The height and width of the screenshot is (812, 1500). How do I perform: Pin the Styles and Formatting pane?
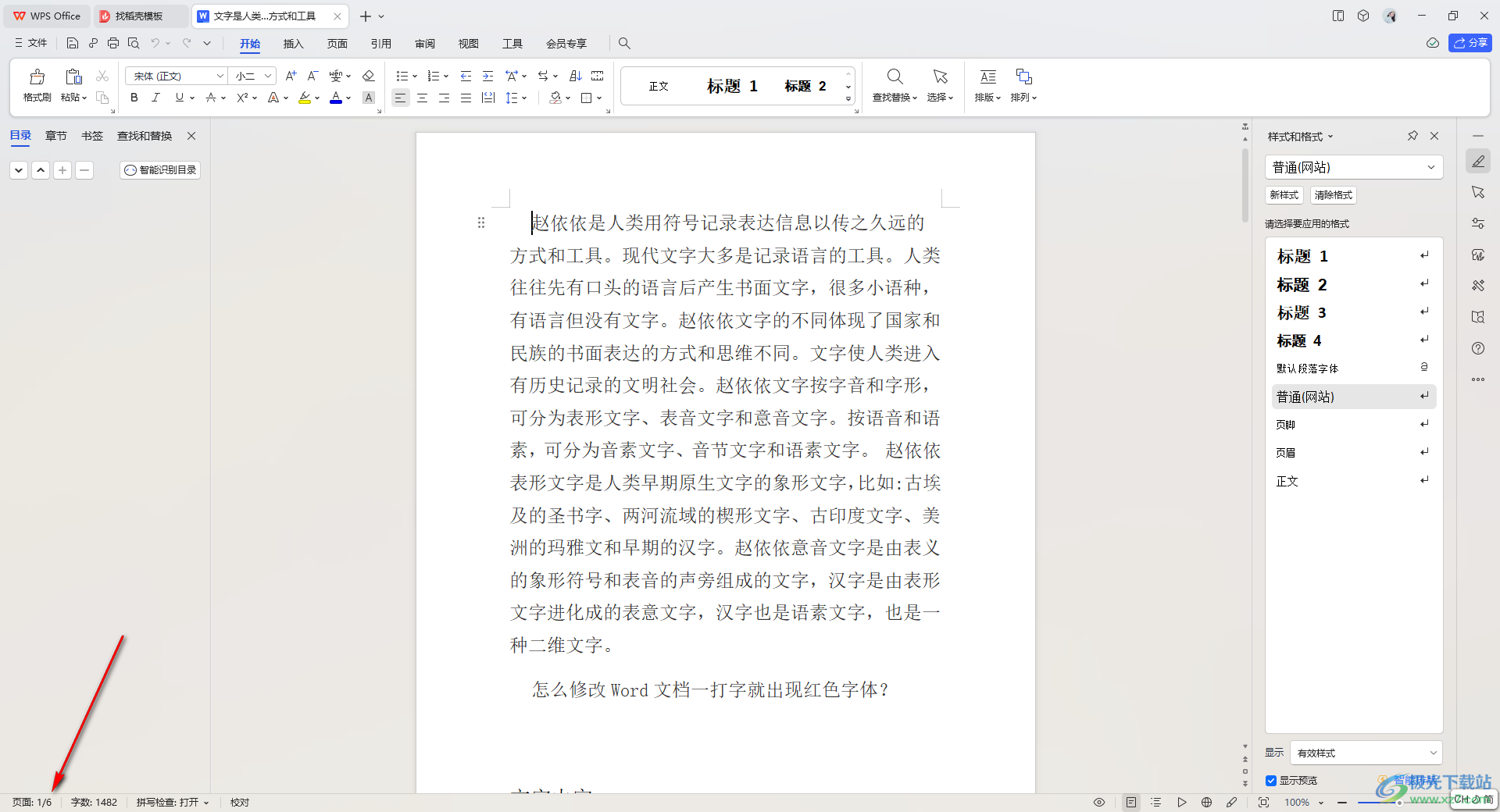1412,136
